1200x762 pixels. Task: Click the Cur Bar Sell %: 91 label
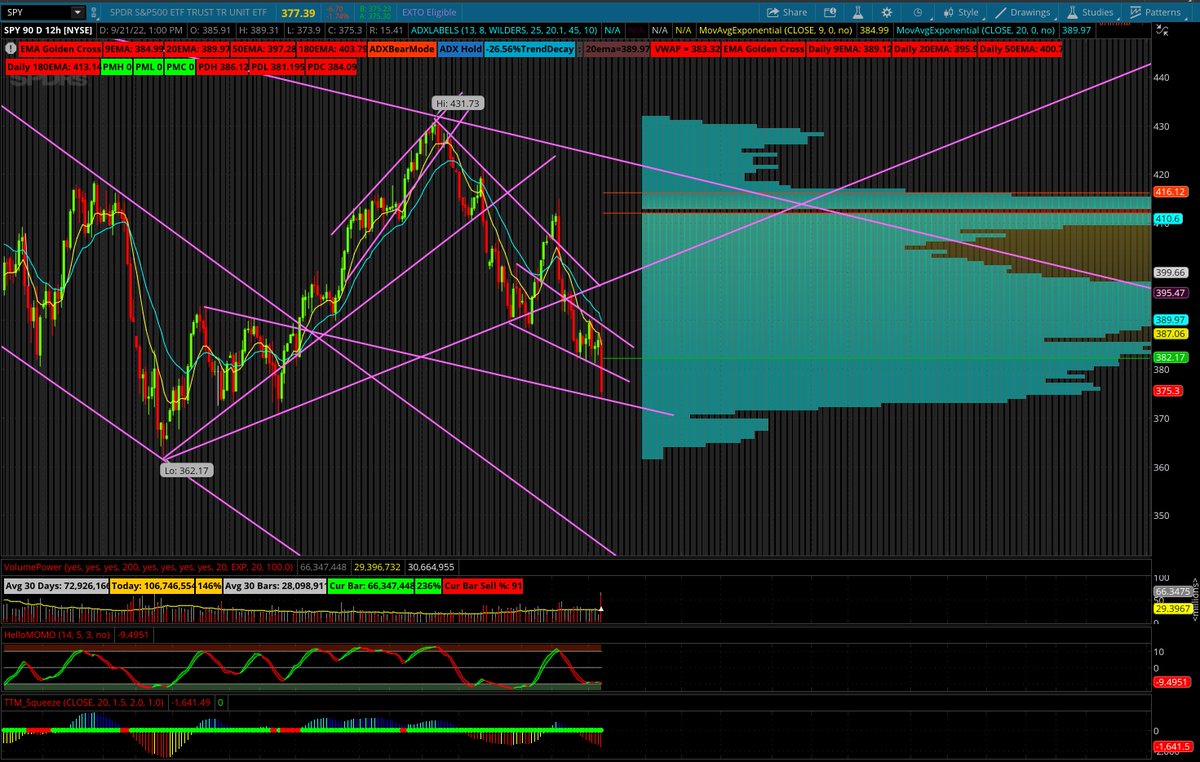tap(483, 585)
